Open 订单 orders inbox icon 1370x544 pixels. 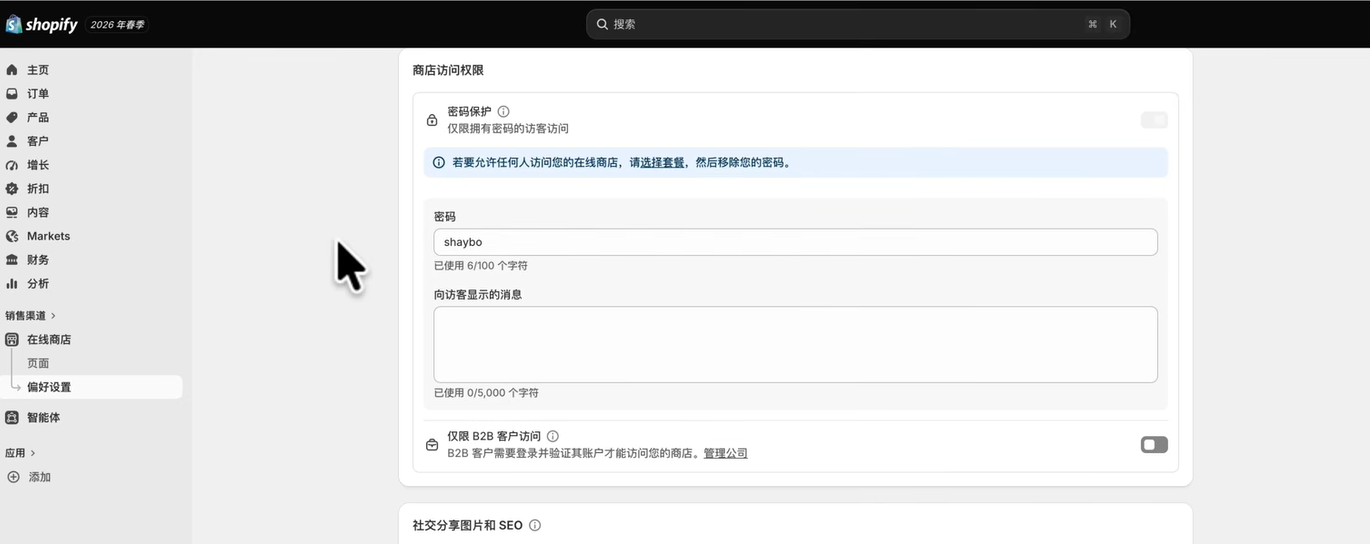(12, 94)
